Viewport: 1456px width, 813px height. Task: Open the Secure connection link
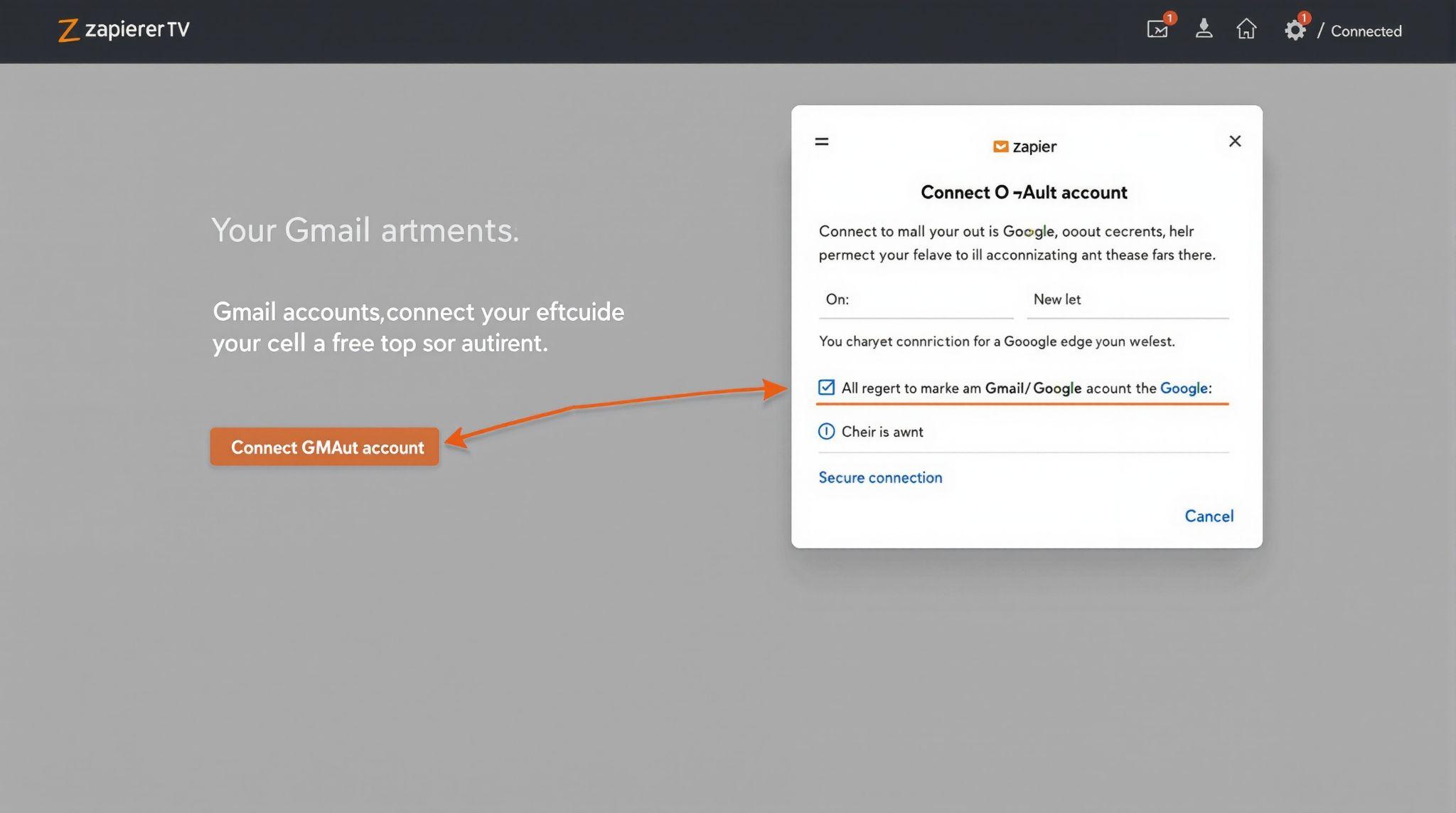(x=880, y=478)
